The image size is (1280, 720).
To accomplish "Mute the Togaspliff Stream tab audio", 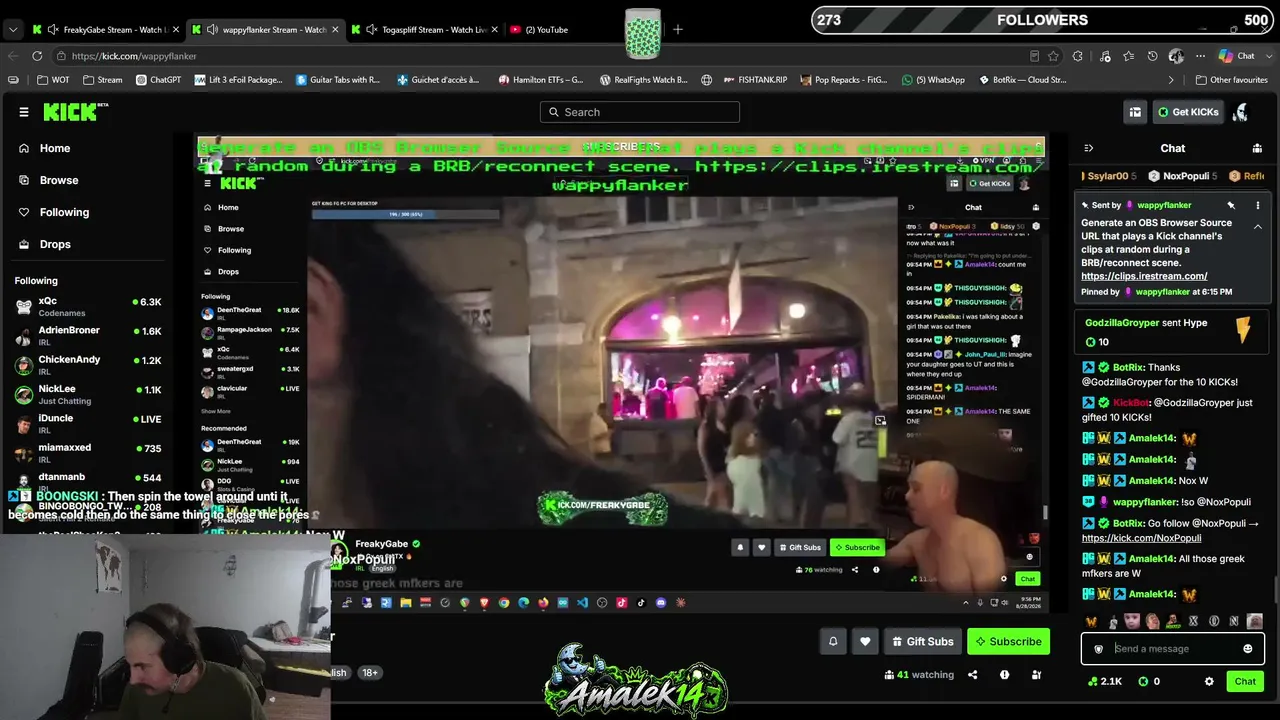I will pos(373,30).
